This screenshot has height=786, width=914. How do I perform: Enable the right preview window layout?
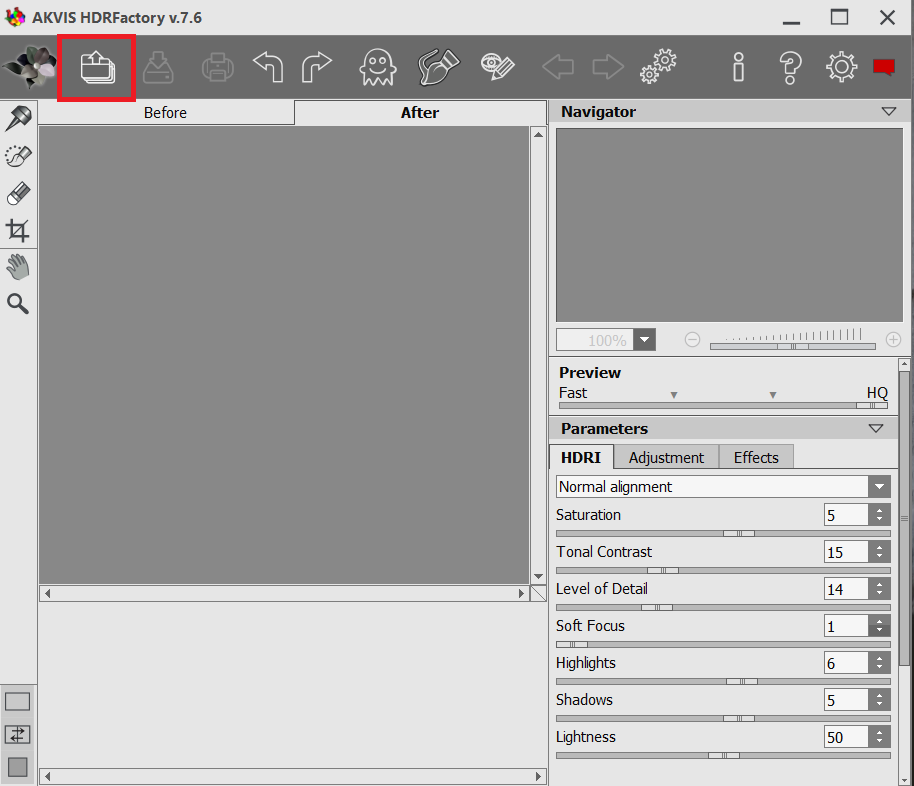point(17,767)
